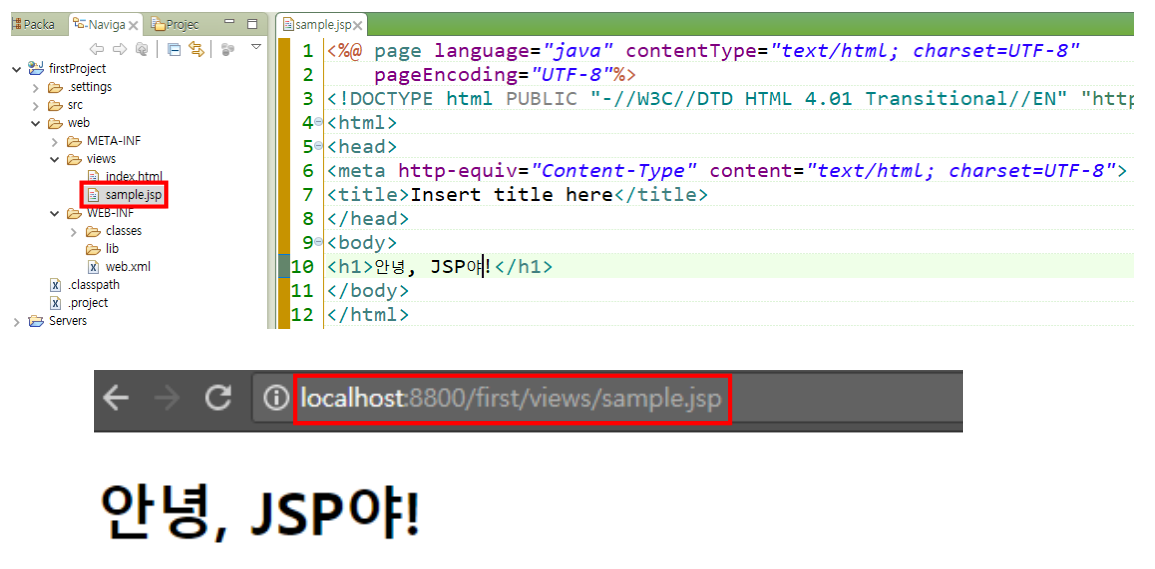This screenshot has width=1155, height=569.
Task: Select the web folder row
Action: pos(78,123)
